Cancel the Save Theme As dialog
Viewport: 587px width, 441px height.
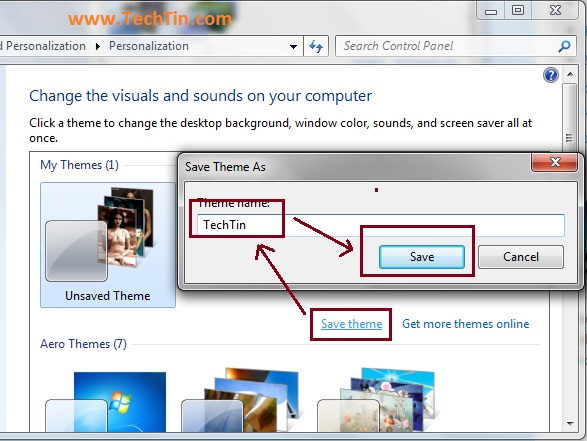pos(521,257)
